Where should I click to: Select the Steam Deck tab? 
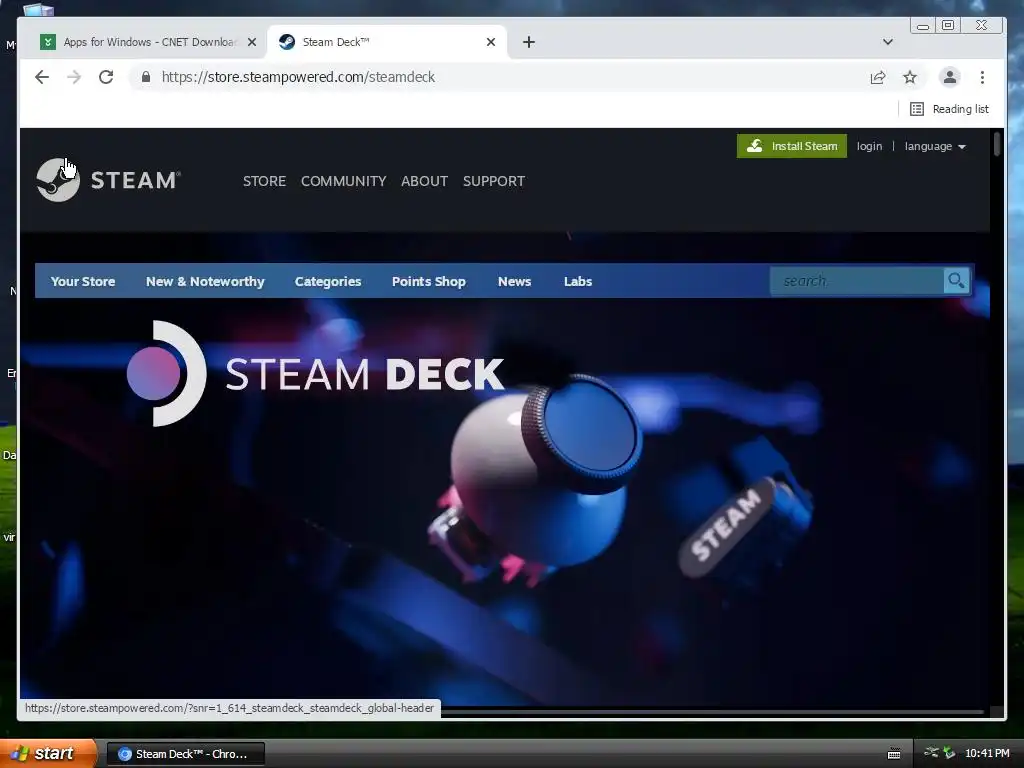388,42
